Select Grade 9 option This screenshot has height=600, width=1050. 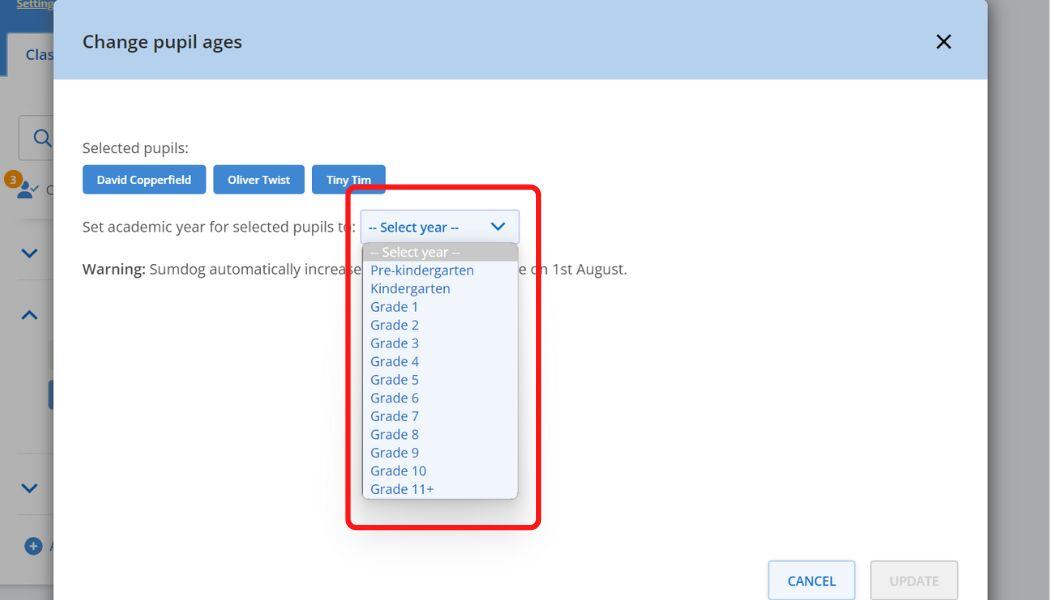click(x=395, y=452)
